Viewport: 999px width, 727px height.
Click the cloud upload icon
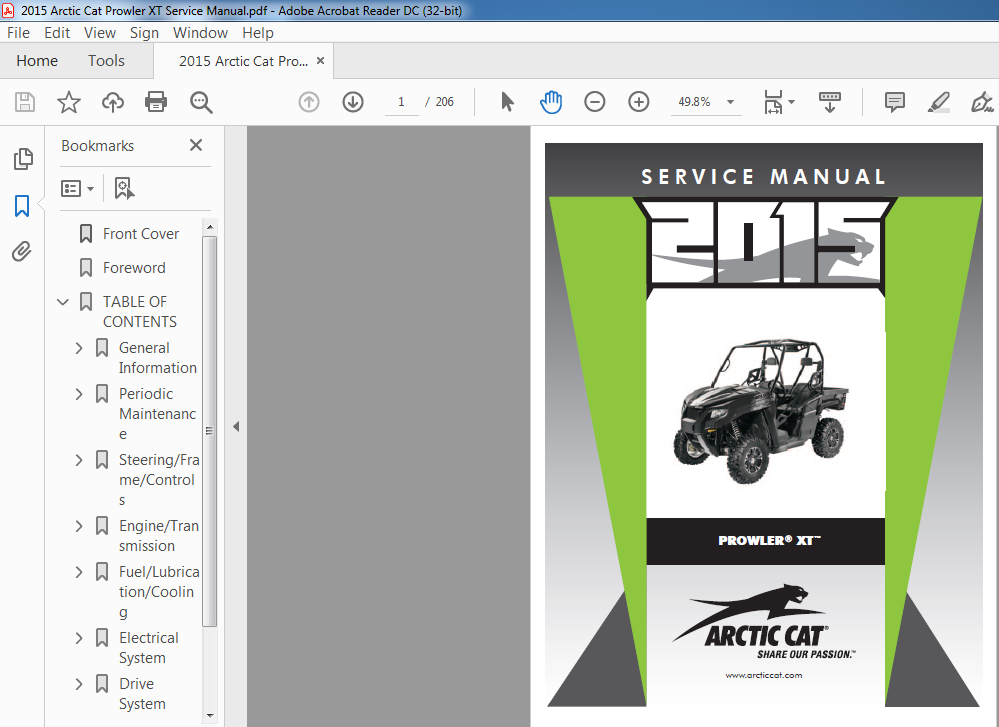tap(113, 102)
